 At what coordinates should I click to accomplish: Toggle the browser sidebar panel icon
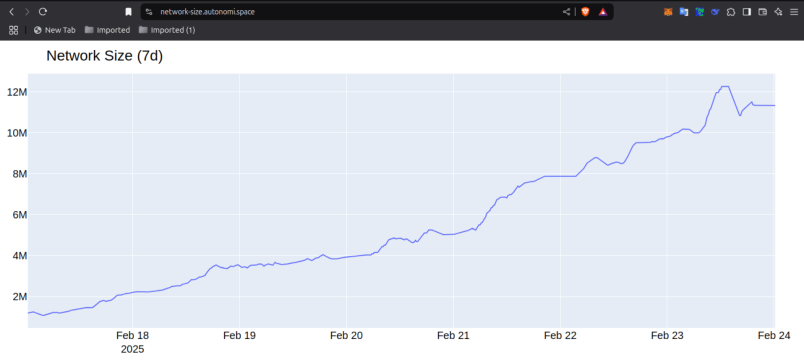[x=747, y=12]
